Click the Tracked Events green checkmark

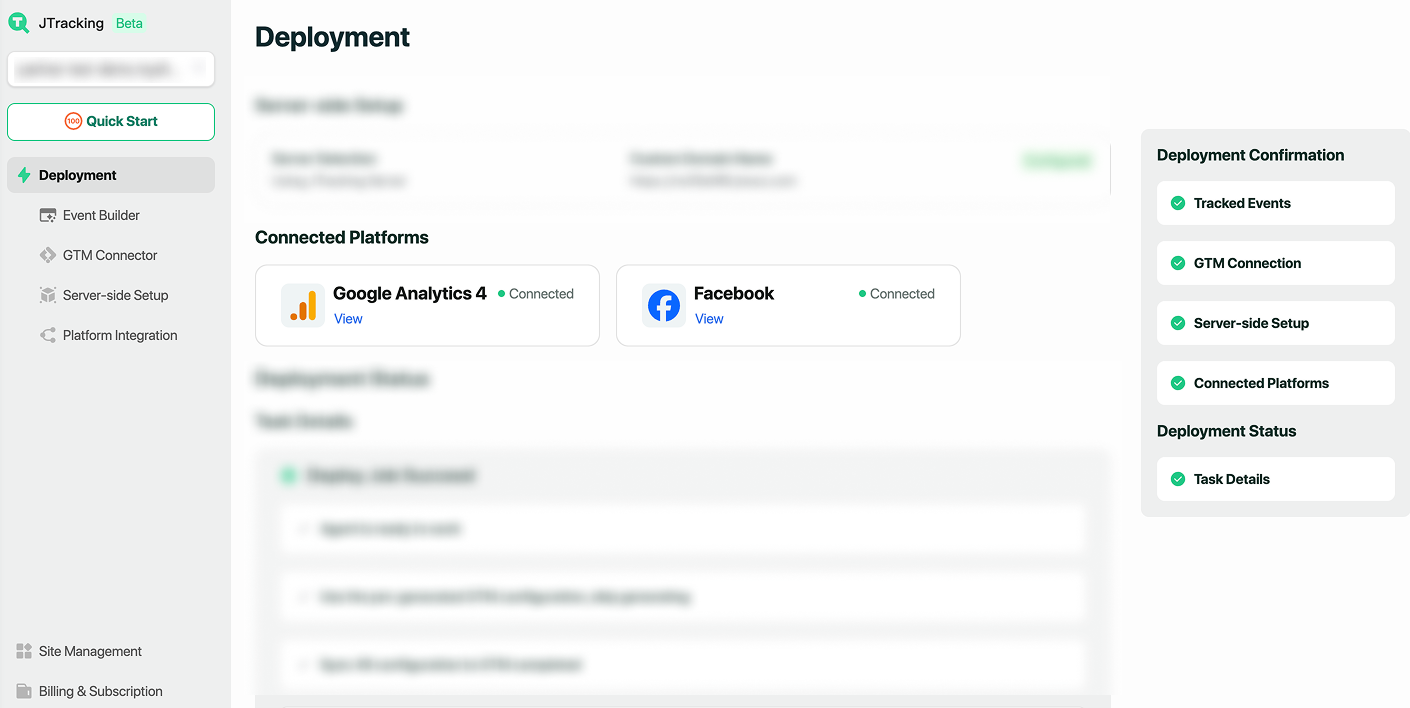(1178, 203)
